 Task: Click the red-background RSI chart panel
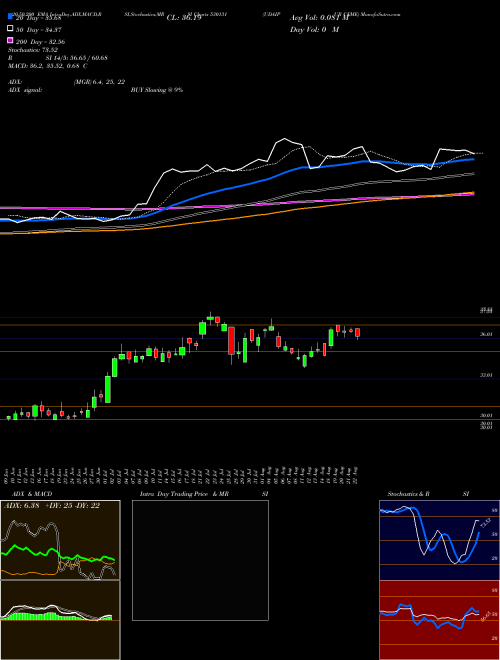439,620
